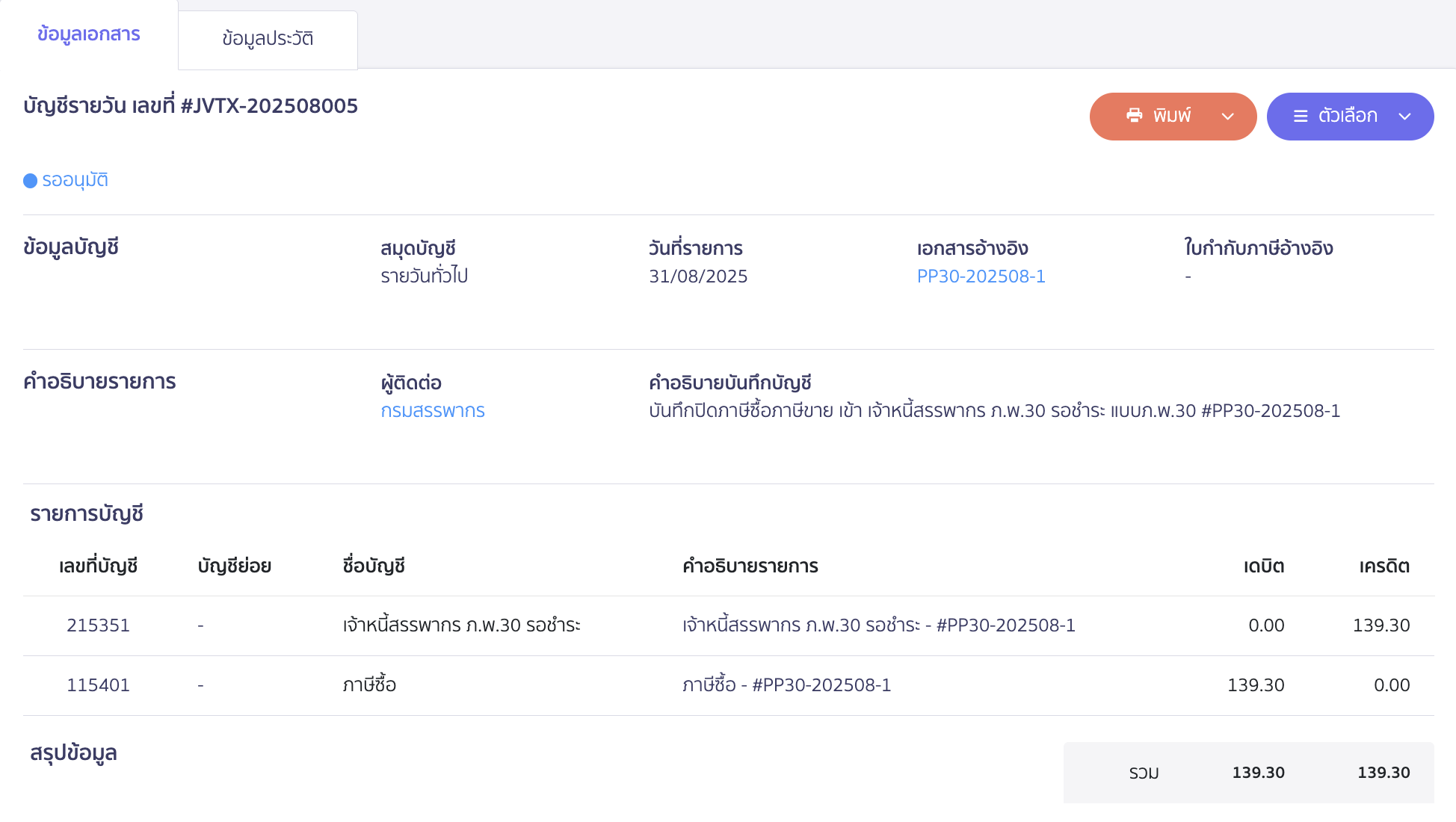
Task: Open the กรมสรรพากร contact link
Action: 433,411
